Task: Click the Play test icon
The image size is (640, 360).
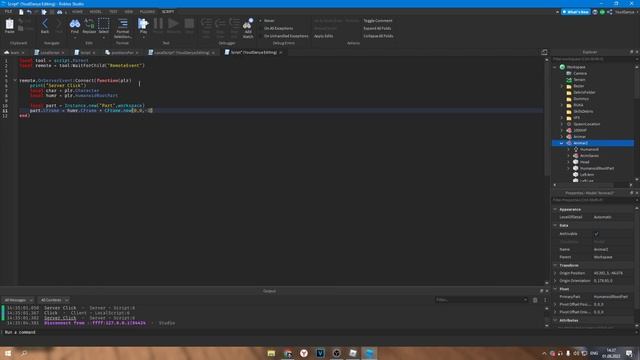Action: (143, 24)
